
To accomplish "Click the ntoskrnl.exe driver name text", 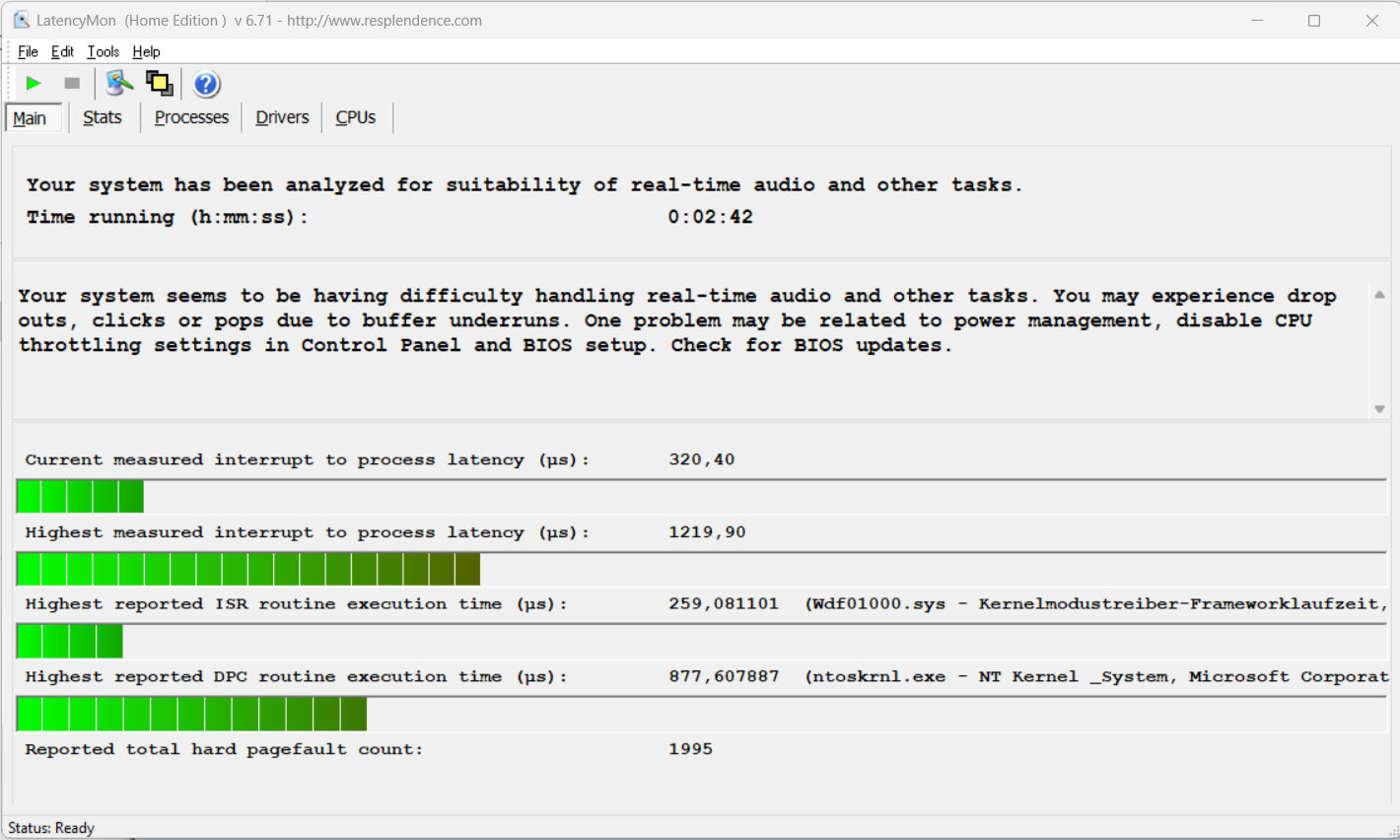I will 877,676.
